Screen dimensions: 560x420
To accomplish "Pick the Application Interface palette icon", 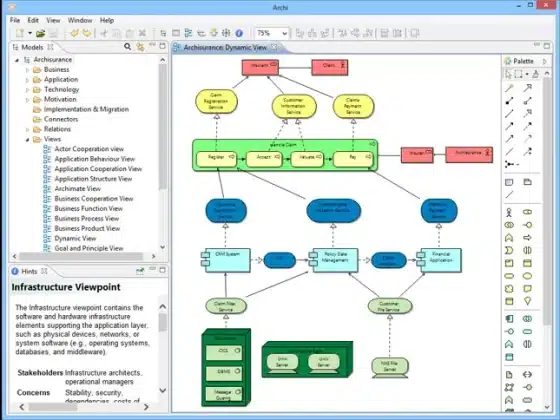I will point(509,331).
